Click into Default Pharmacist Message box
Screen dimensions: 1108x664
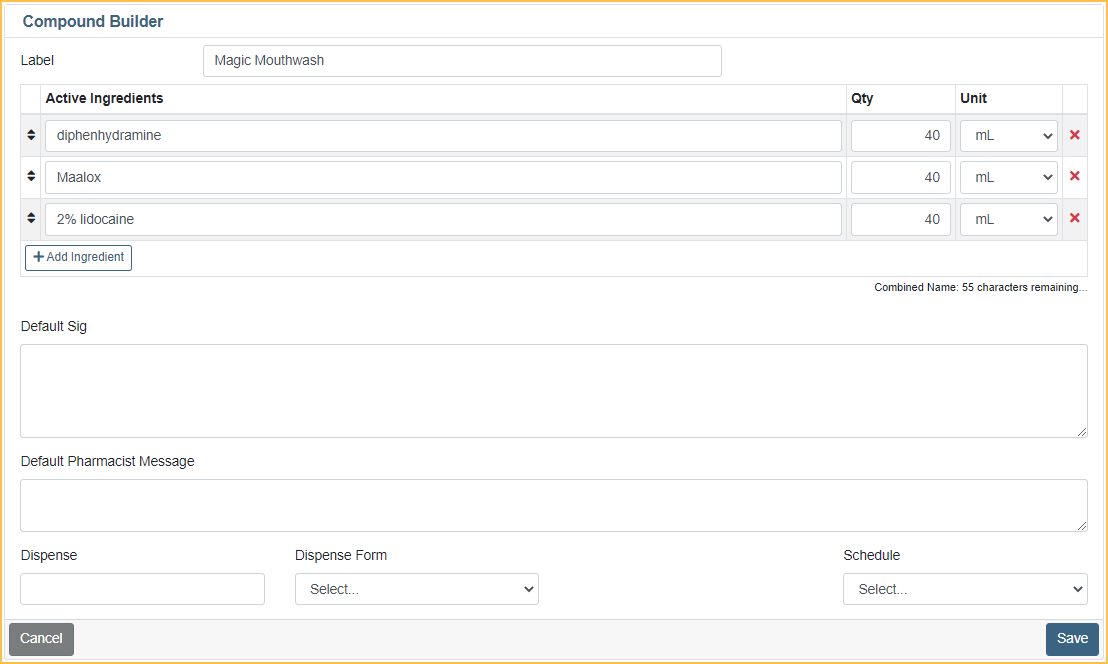(553, 505)
